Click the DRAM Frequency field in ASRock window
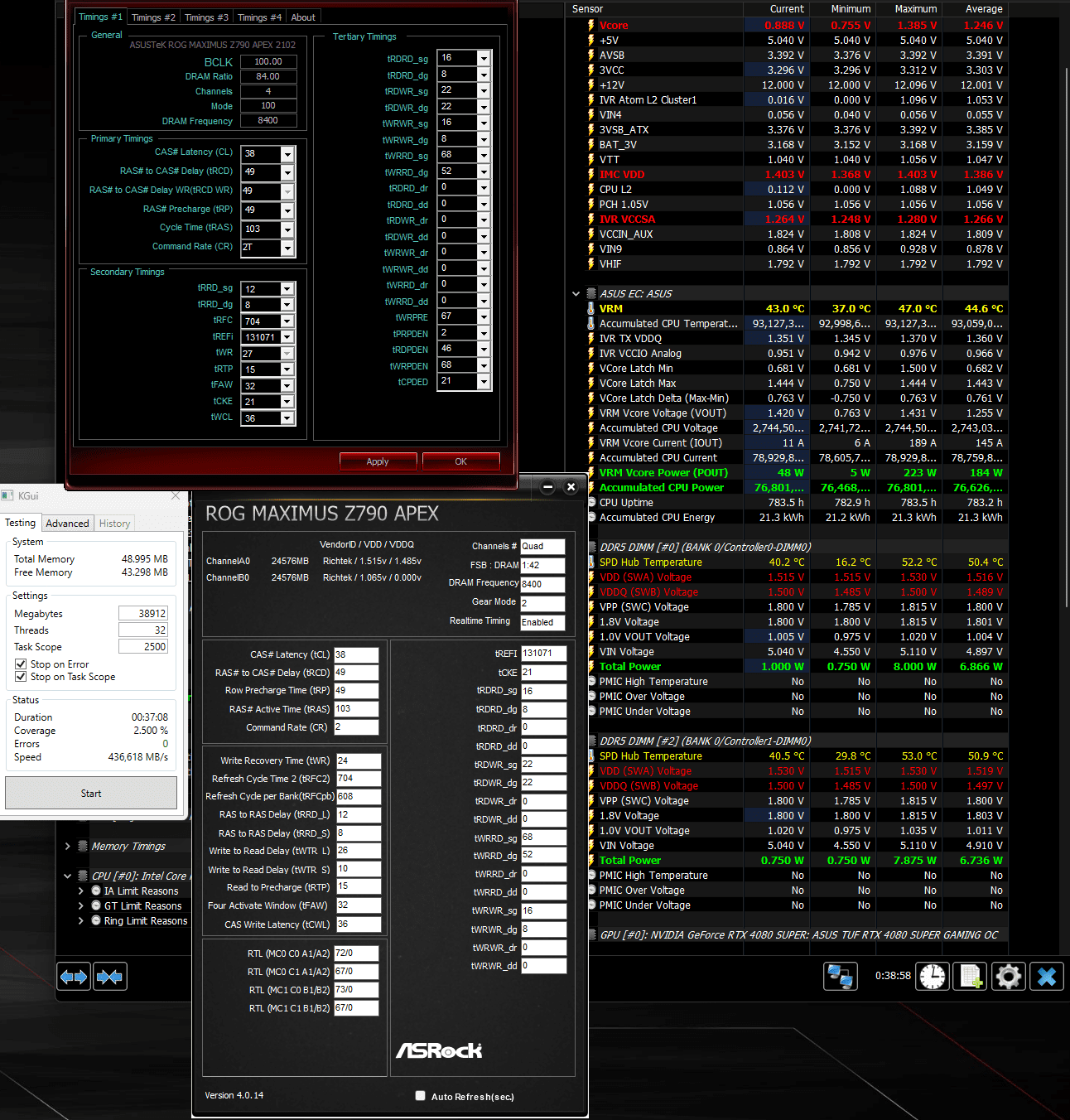The height and width of the screenshot is (1120, 1070). (542, 584)
